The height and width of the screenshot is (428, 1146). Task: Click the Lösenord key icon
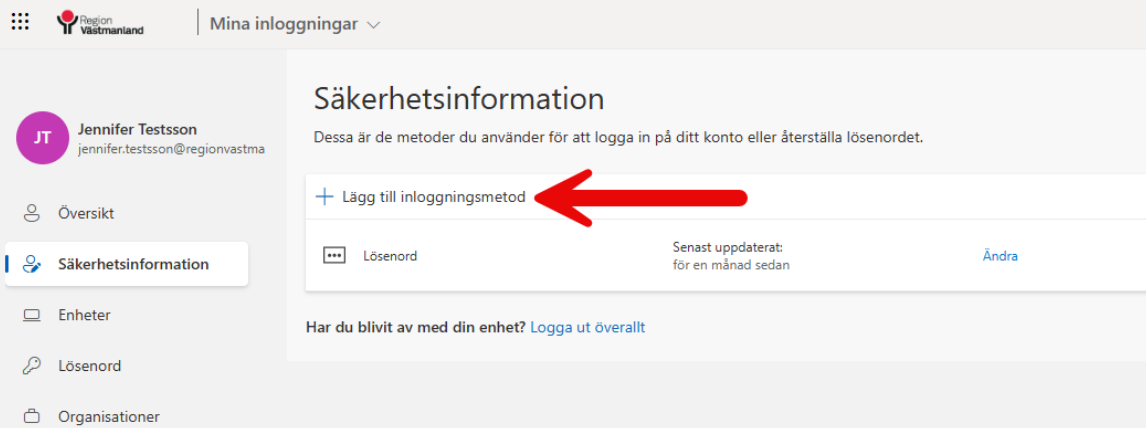tap(31, 366)
